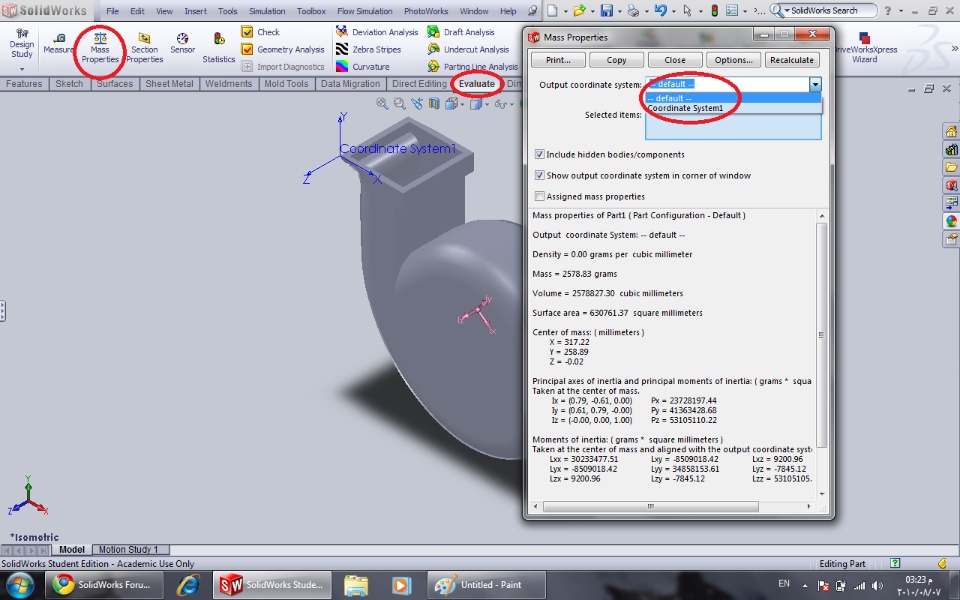Toggle Geometry Analysis checkbox
This screenshot has width=960, height=600.
pyautogui.click(x=247, y=49)
